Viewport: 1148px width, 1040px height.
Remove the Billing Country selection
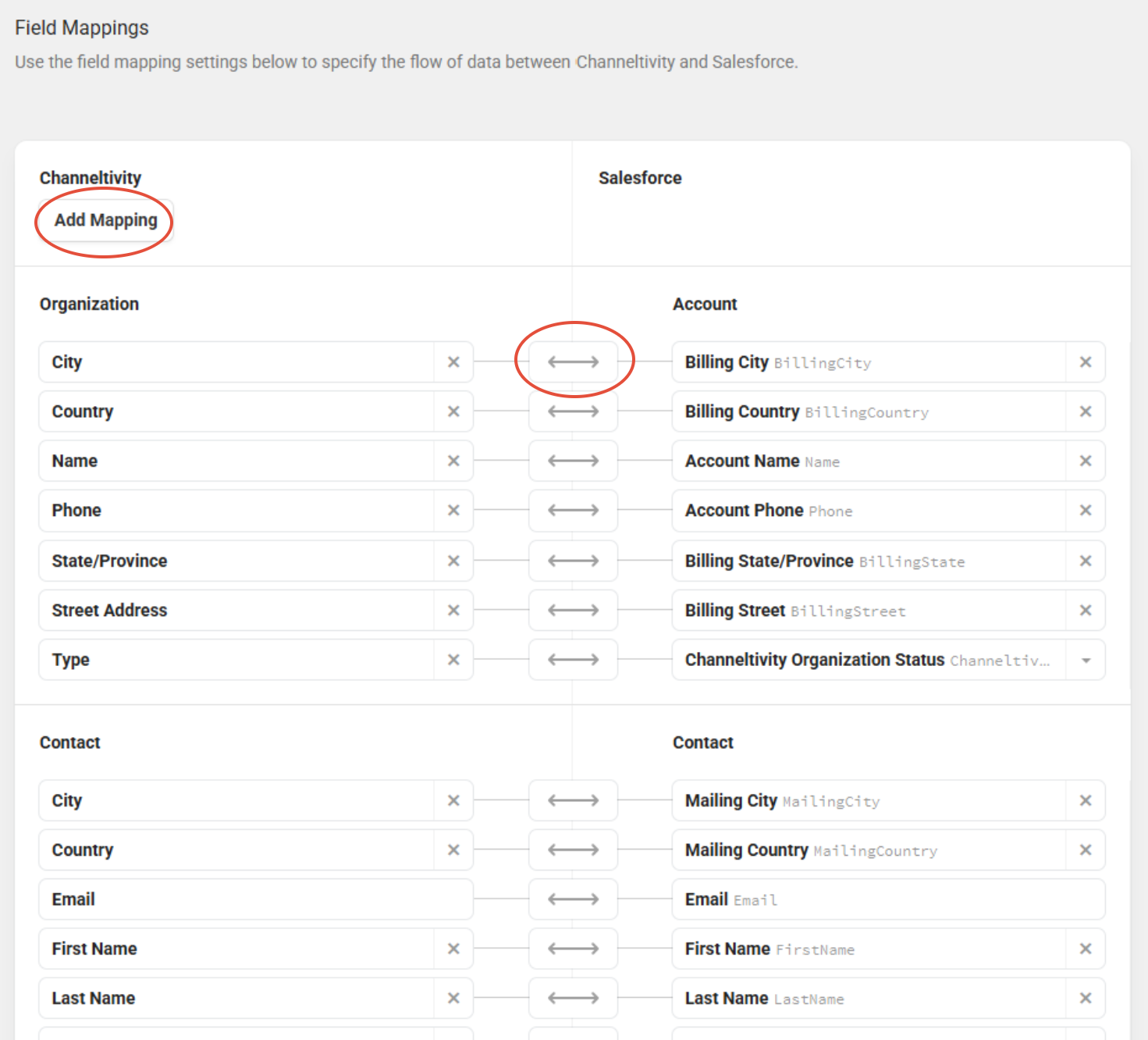(x=1086, y=411)
